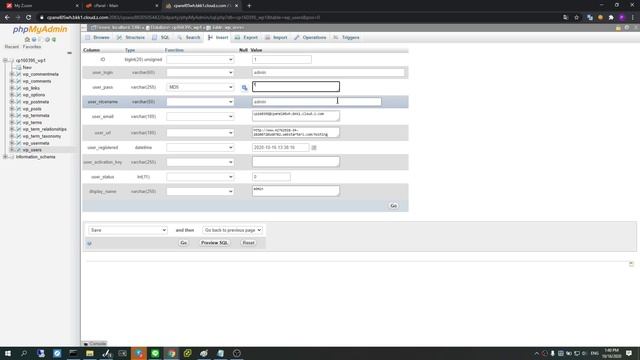Open the Export tab

[246, 38]
